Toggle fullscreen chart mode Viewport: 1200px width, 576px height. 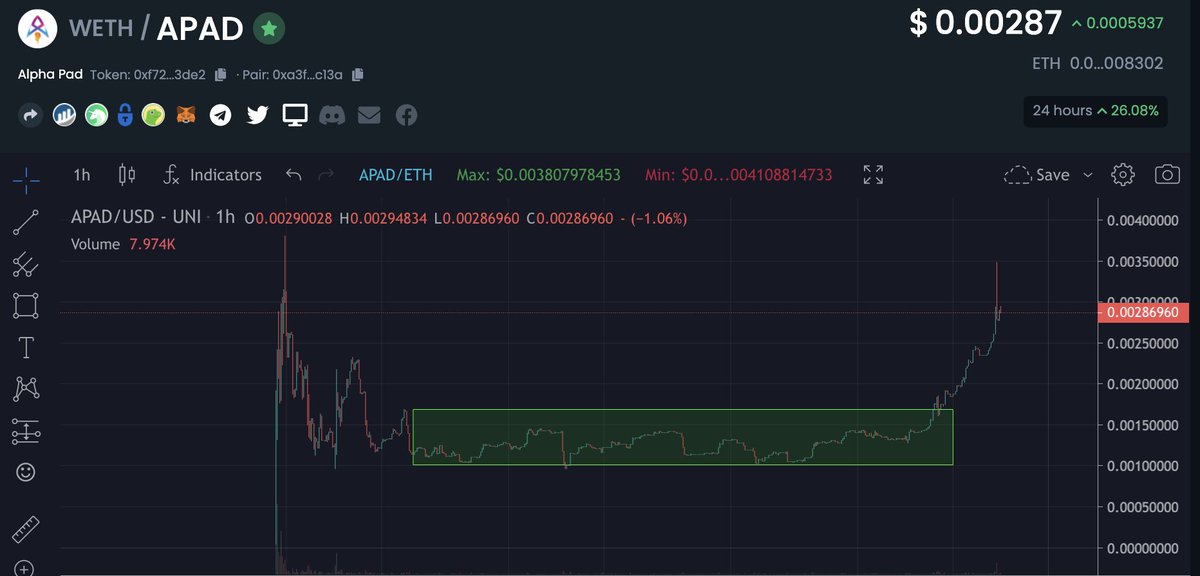tap(873, 175)
